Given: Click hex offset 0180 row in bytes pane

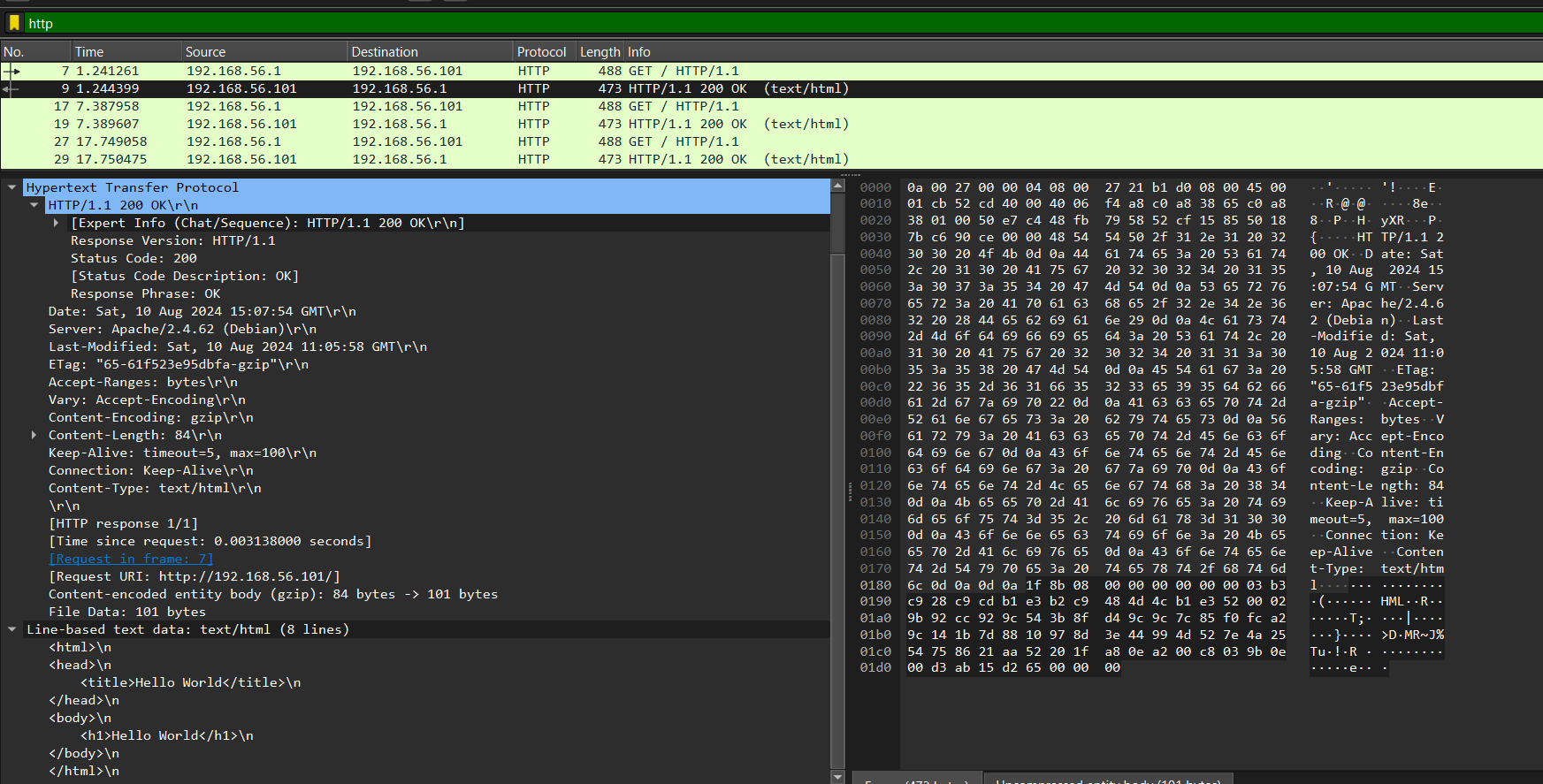Looking at the screenshot, I should click(875, 585).
